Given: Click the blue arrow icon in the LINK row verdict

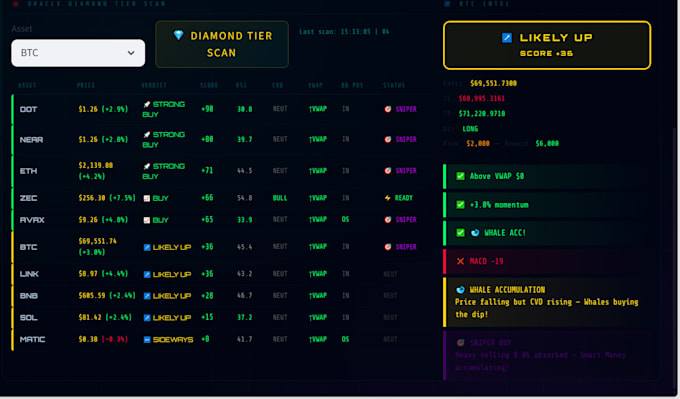Looking at the screenshot, I should [147, 275].
